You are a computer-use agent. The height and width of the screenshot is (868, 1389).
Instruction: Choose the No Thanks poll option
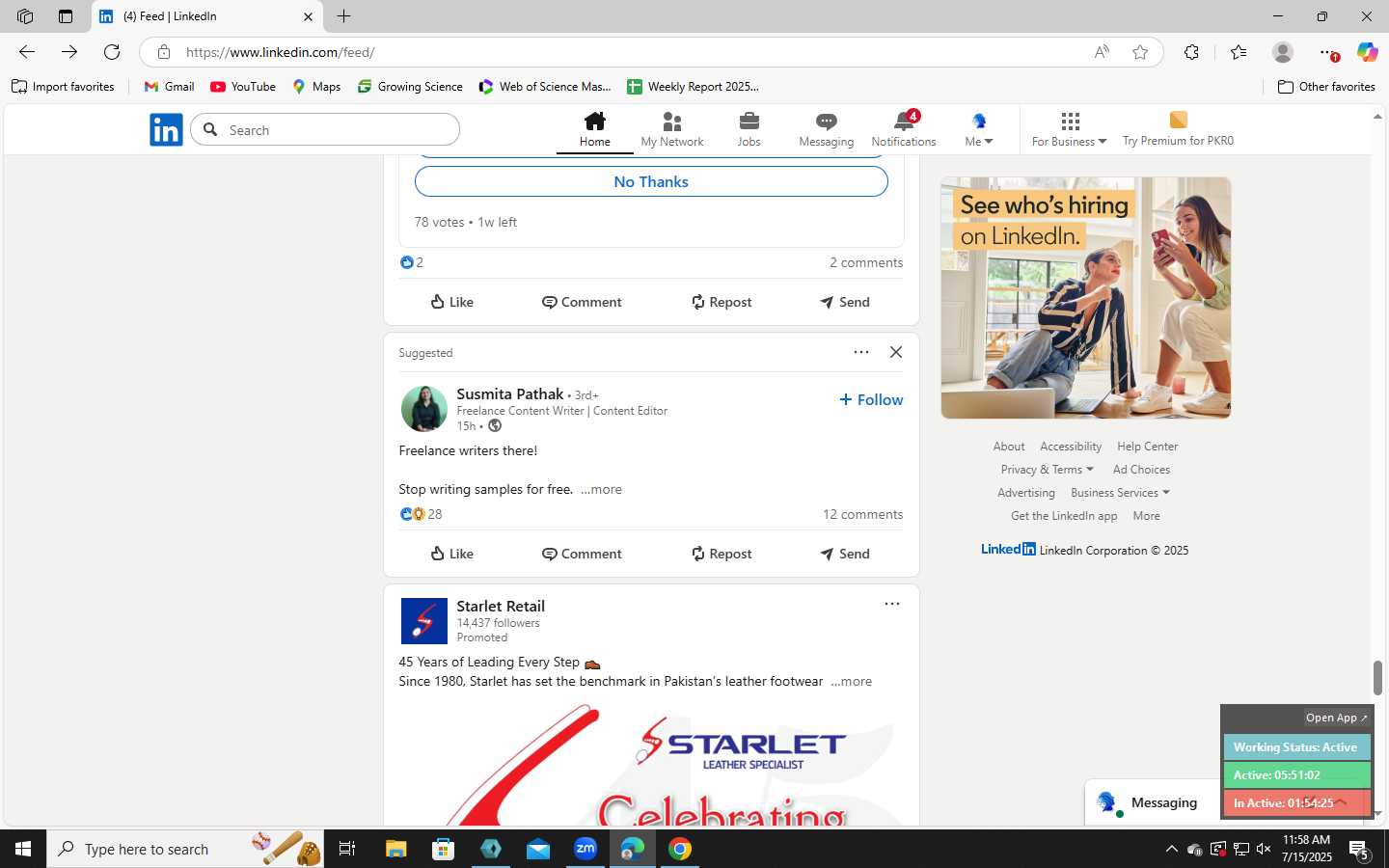651,181
